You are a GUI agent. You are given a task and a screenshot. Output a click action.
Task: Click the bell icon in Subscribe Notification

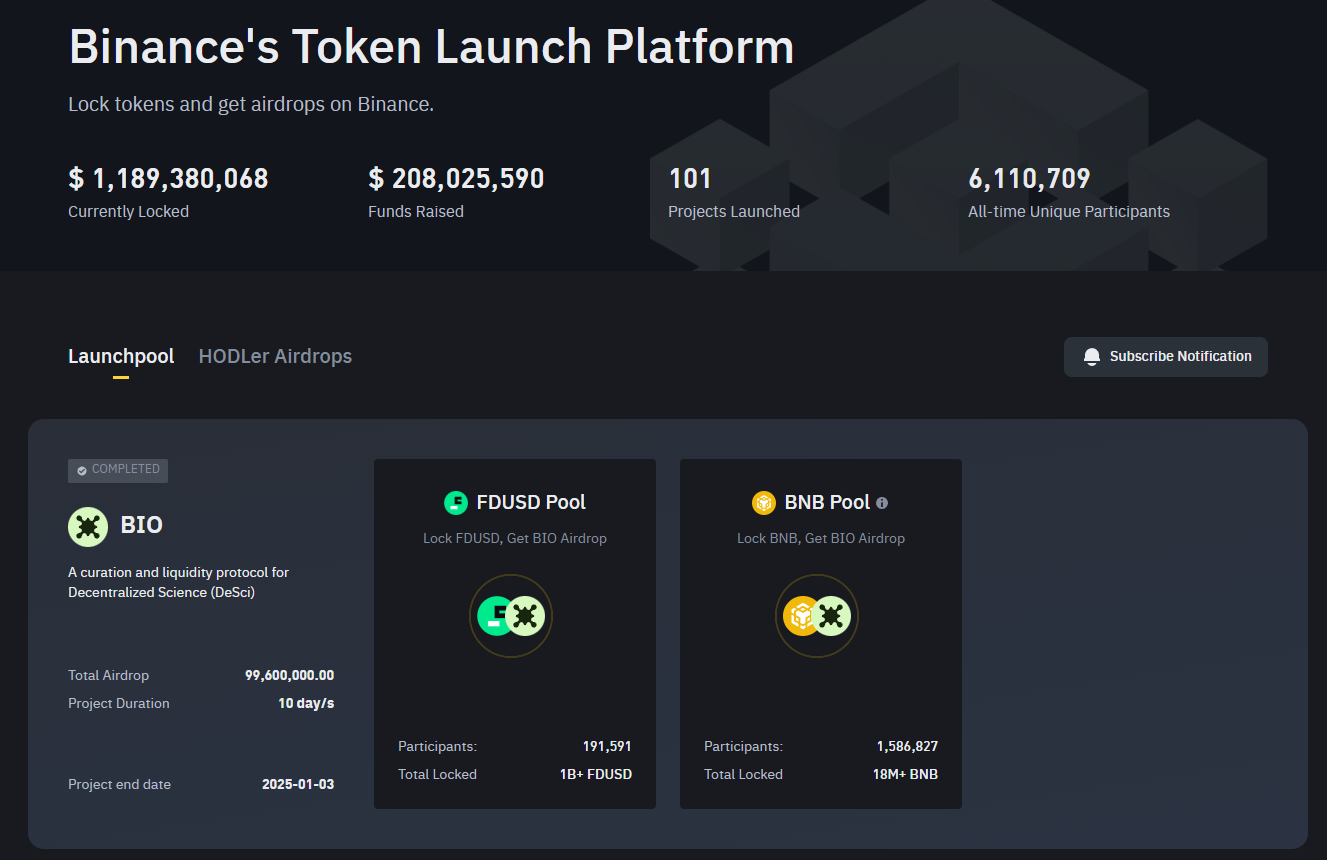1092,357
